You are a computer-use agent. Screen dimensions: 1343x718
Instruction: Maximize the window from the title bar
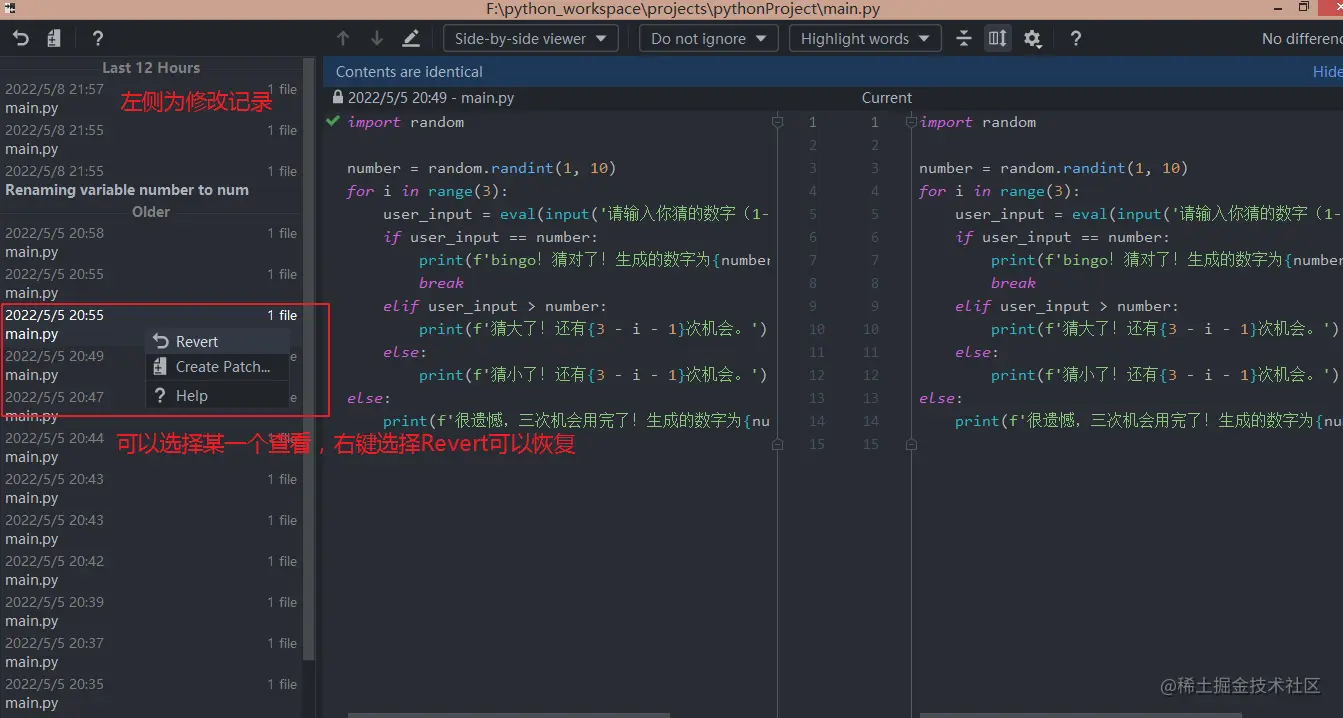(1303, 7)
